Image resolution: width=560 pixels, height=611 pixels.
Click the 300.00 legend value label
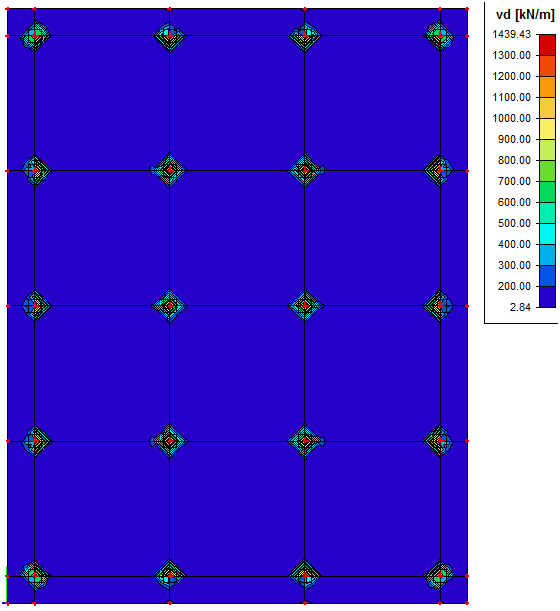(514, 265)
